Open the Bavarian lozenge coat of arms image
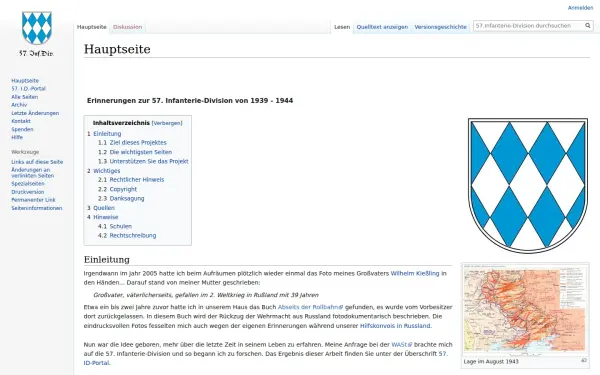 tap(528, 185)
